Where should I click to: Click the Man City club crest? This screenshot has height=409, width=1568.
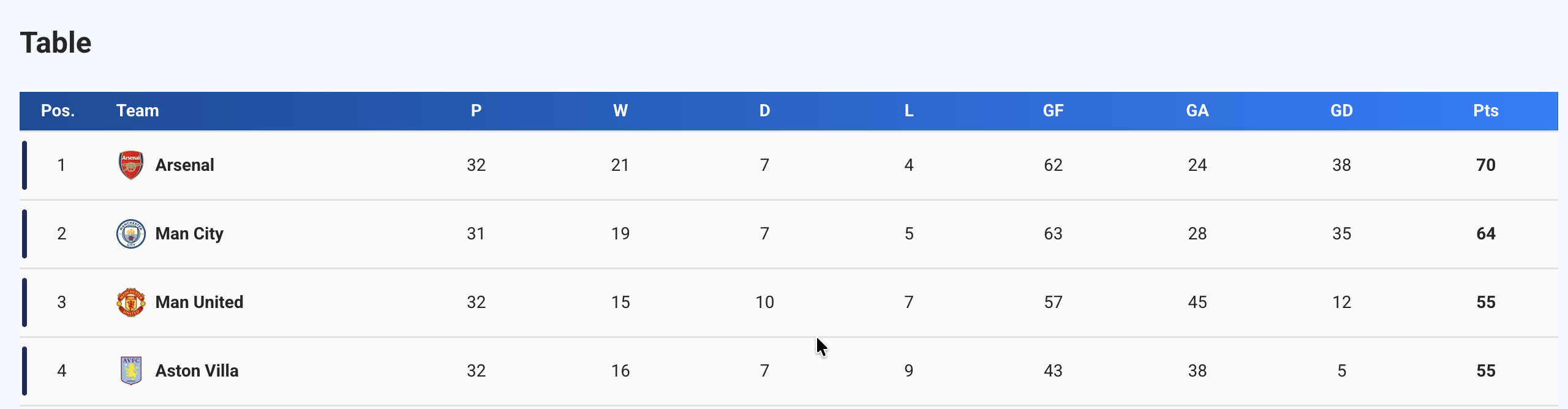pos(130,234)
